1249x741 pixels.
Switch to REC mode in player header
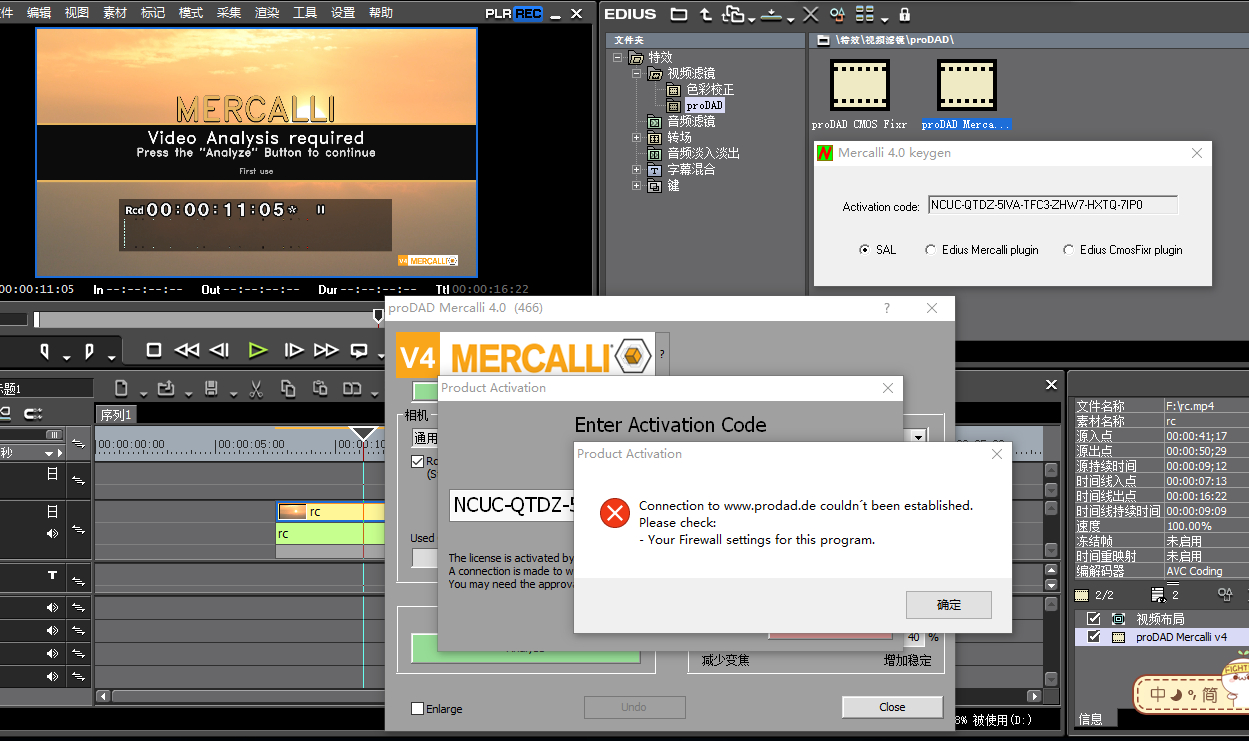(529, 13)
